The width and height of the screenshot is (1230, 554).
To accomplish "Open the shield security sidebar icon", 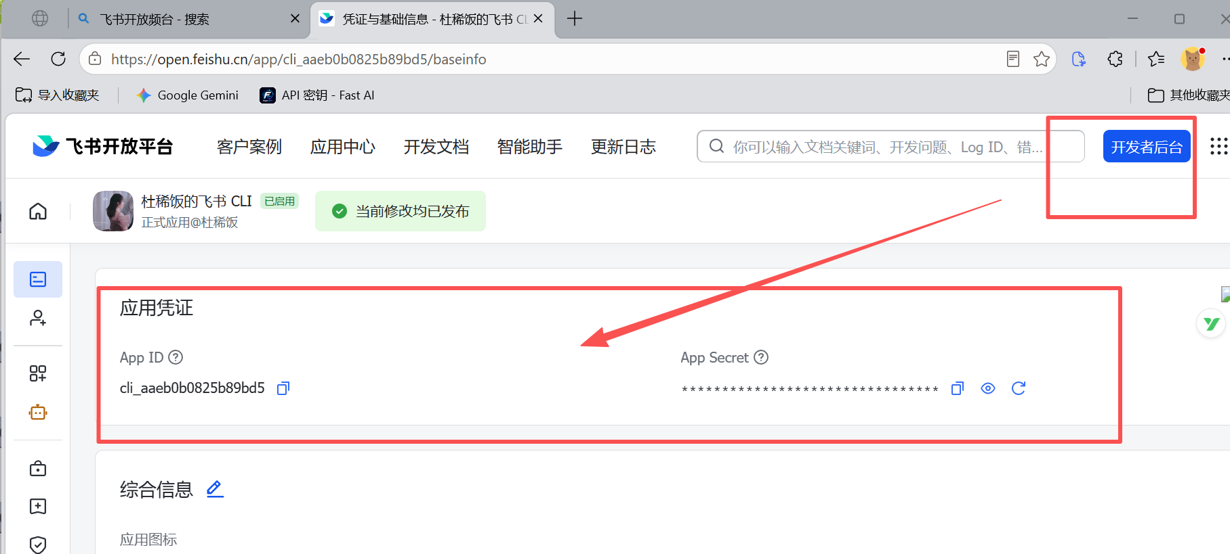I will 38,544.
